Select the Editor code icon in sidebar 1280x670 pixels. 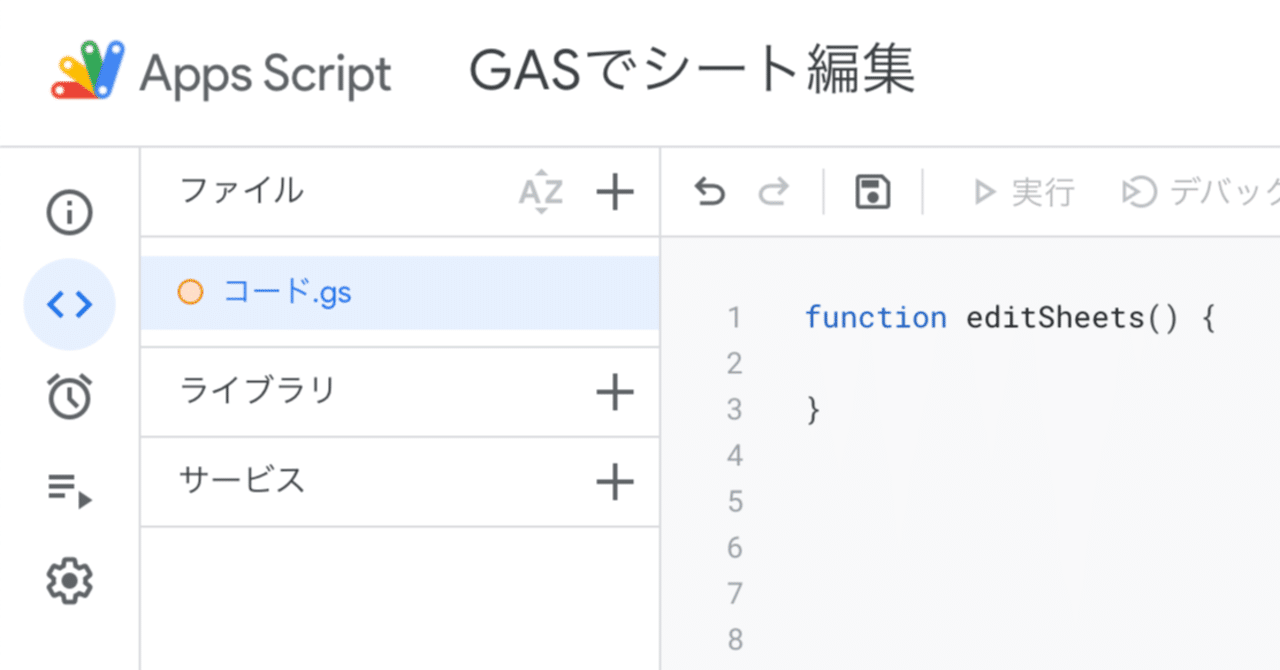pos(70,304)
